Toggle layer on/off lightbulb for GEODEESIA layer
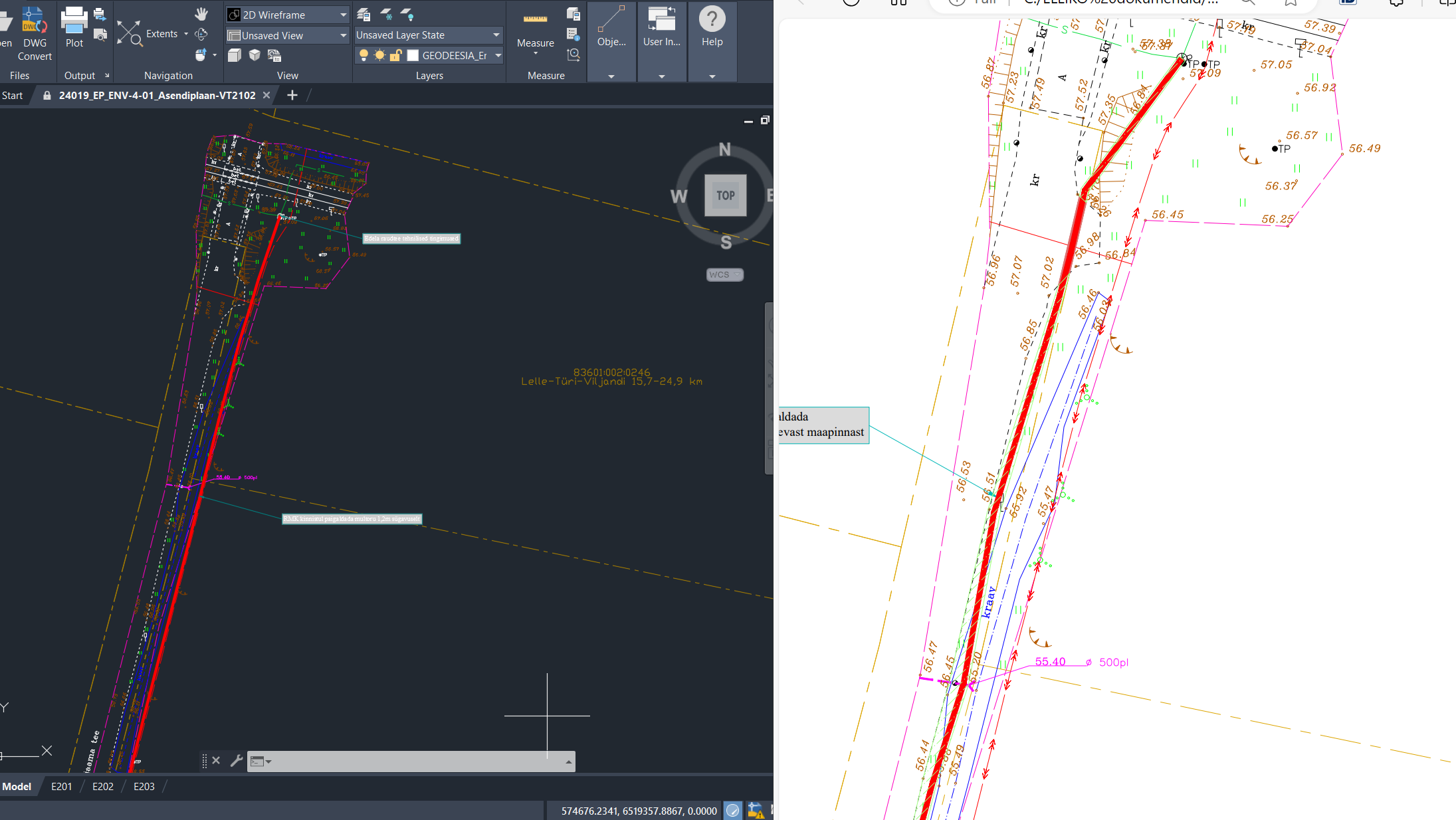This screenshot has height=820, width=1456. pyautogui.click(x=364, y=55)
